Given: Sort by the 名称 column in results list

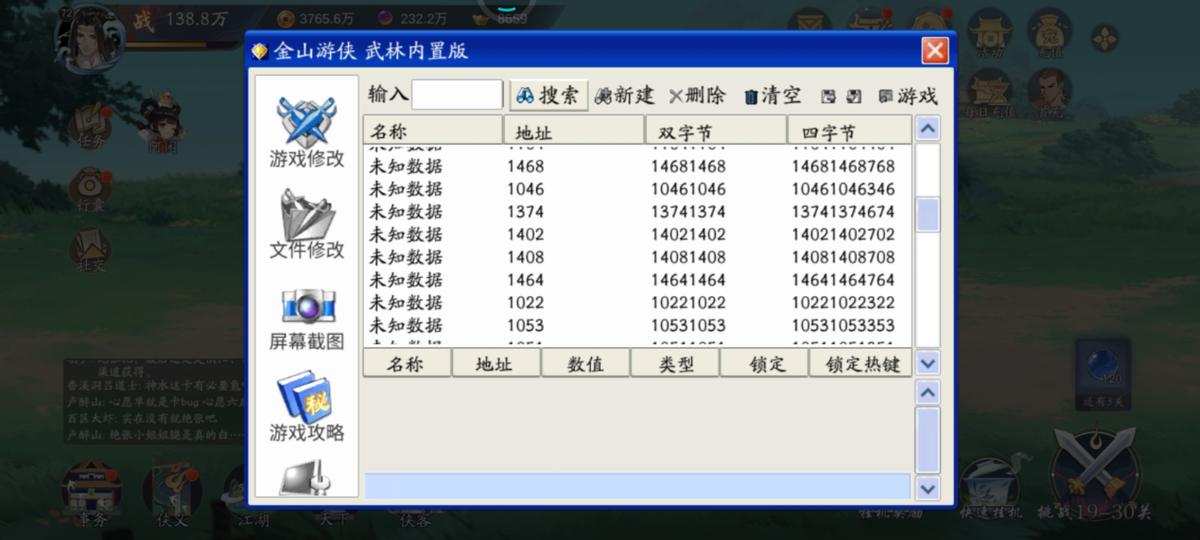Looking at the screenshot, I should point(433,131).
